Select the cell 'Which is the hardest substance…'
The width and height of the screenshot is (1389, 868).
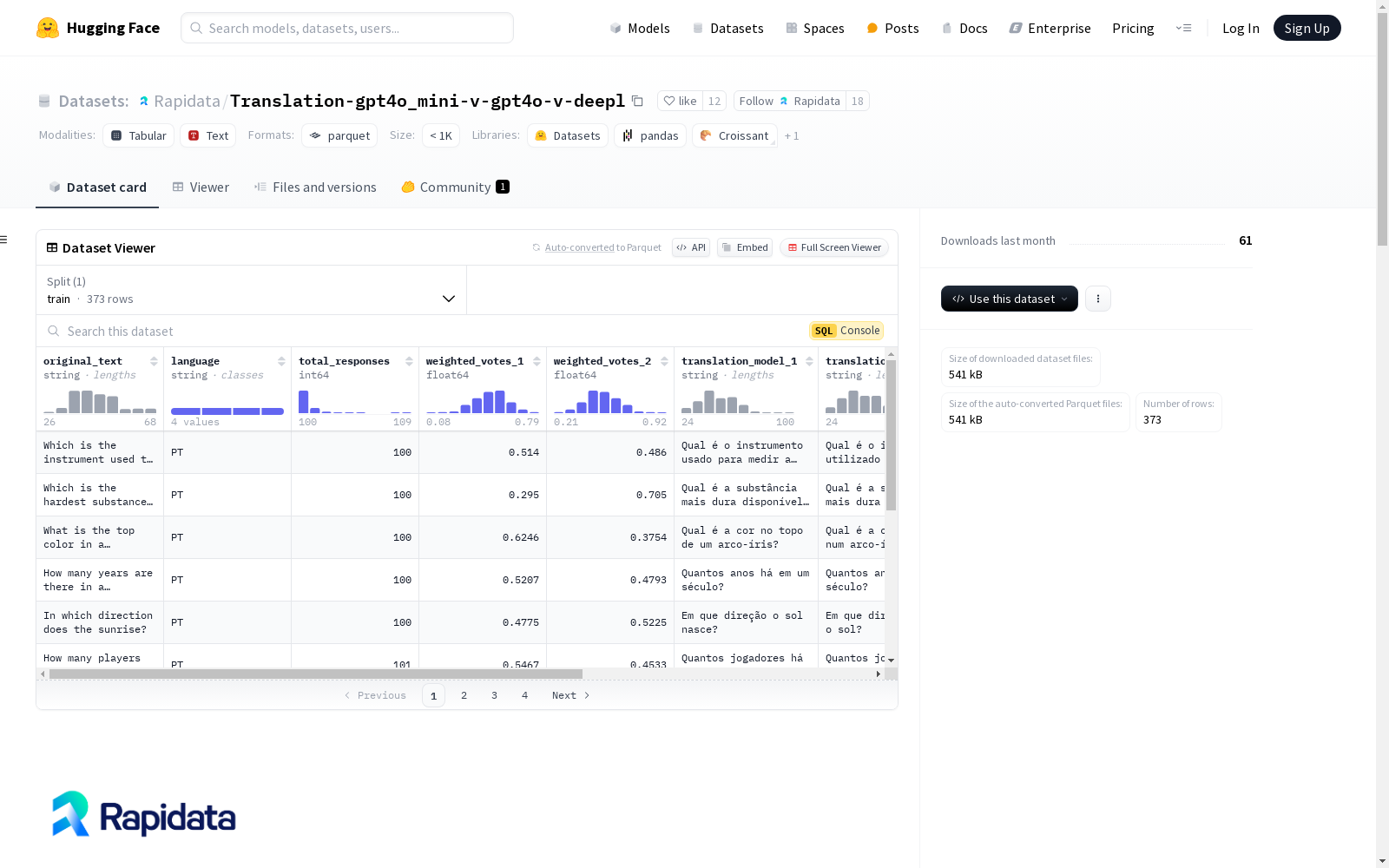coord(100,495)
